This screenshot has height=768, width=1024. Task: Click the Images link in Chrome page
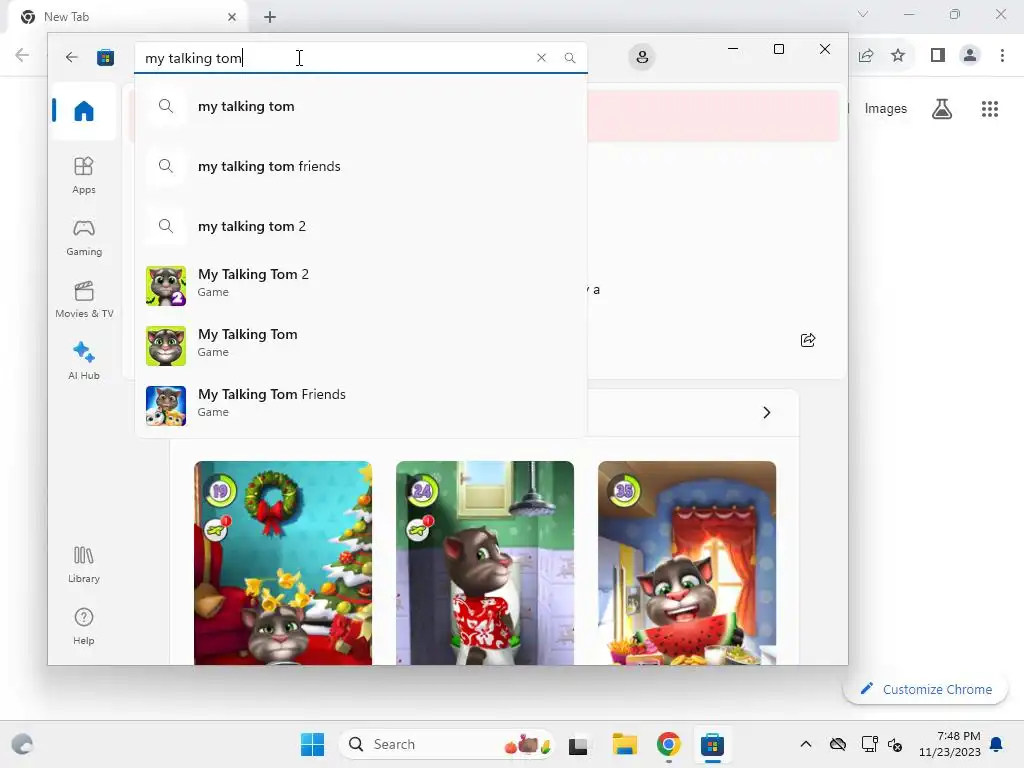(886, 108)
